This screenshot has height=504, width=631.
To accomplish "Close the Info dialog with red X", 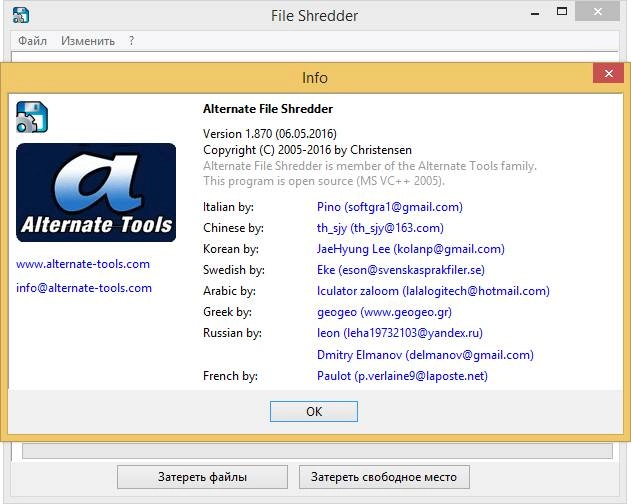I will [608, 74].
